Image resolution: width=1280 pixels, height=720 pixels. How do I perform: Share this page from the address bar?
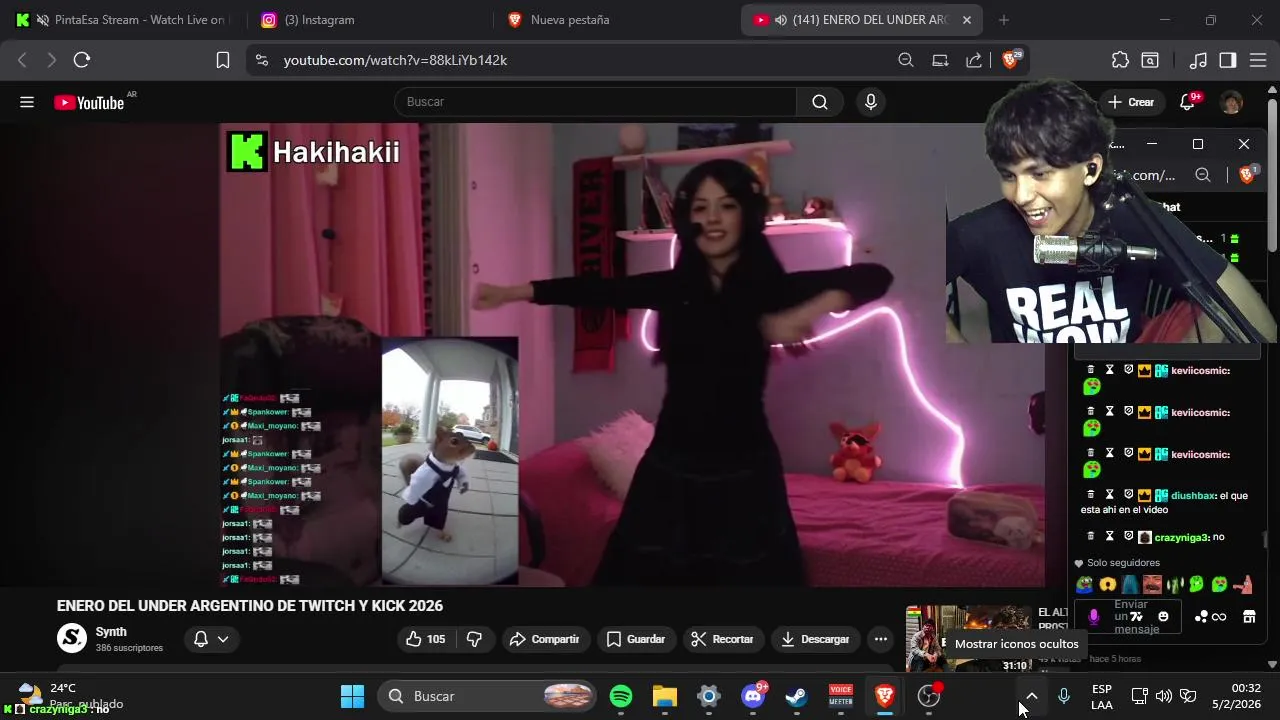[974, 60]
